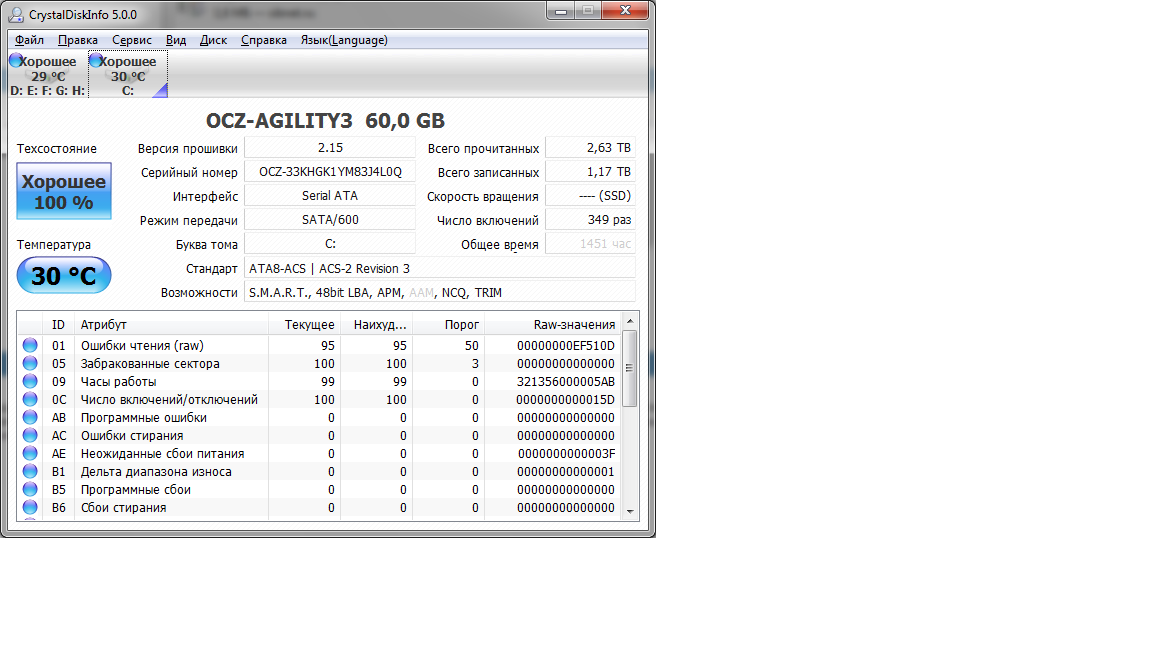Click the status orb for Дельта диапазона износа
Viewport: 1152px width, 648px height.
click(x=30, y=471)
